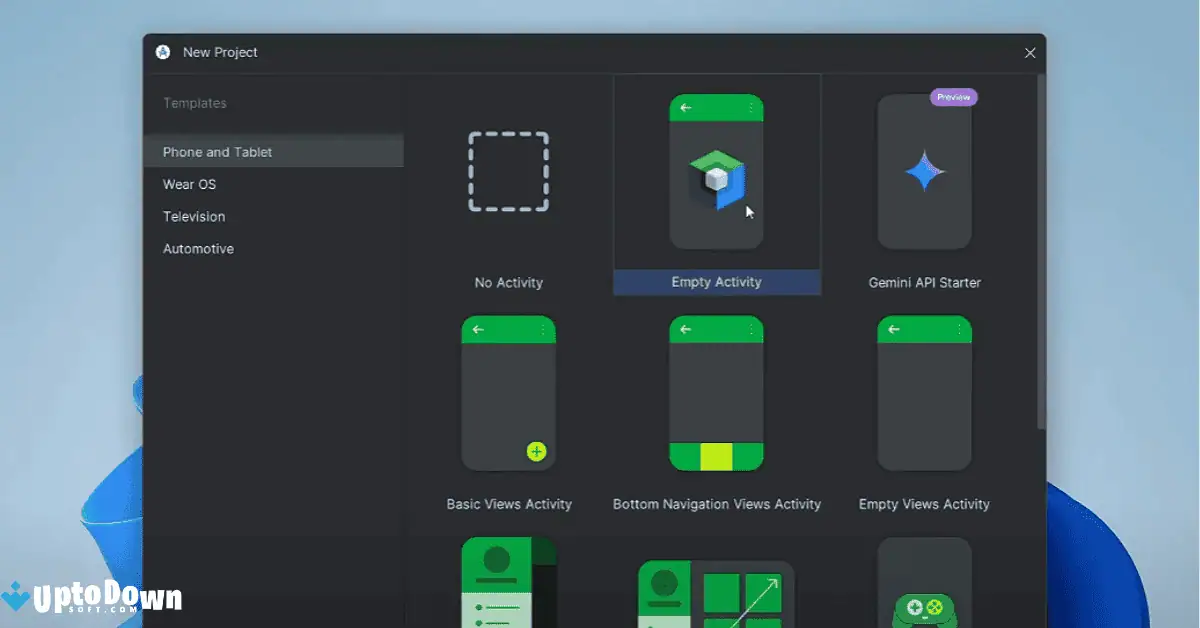Screen dimensions: 1200x628
Task: Open the Television template category
Action: [x=193, y=216]
